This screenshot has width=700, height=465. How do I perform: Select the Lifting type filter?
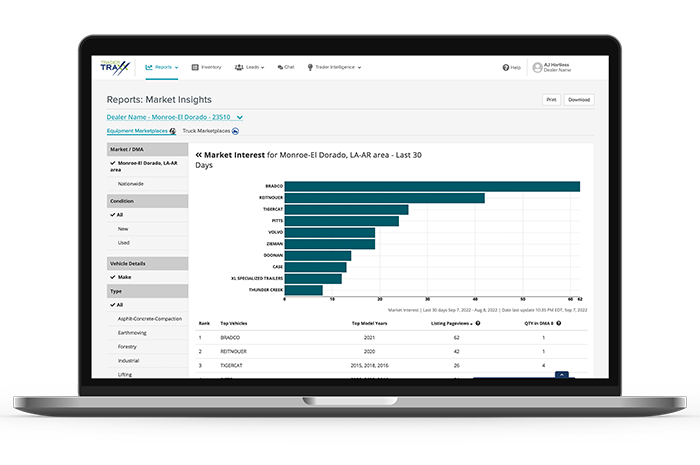147,374
